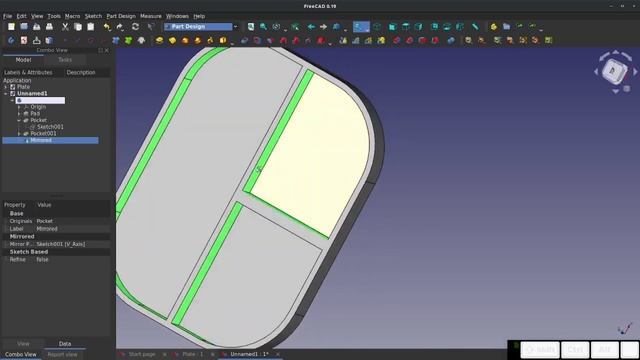
Task: Click the Redo arrow icon
Action: (x=120, y=27)
